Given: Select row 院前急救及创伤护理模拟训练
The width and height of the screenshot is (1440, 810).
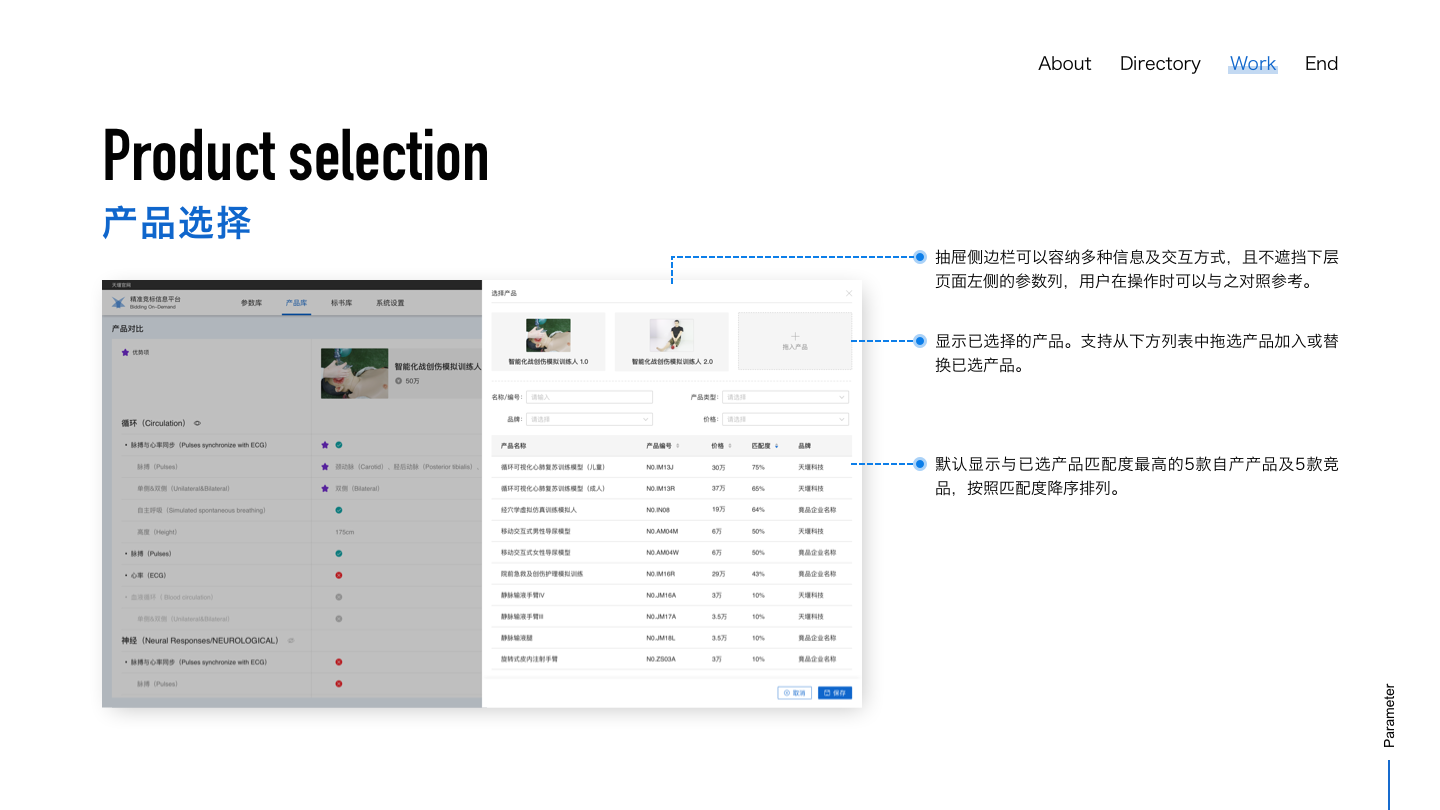Looking at the screenshot, I should tap(671, 574).
